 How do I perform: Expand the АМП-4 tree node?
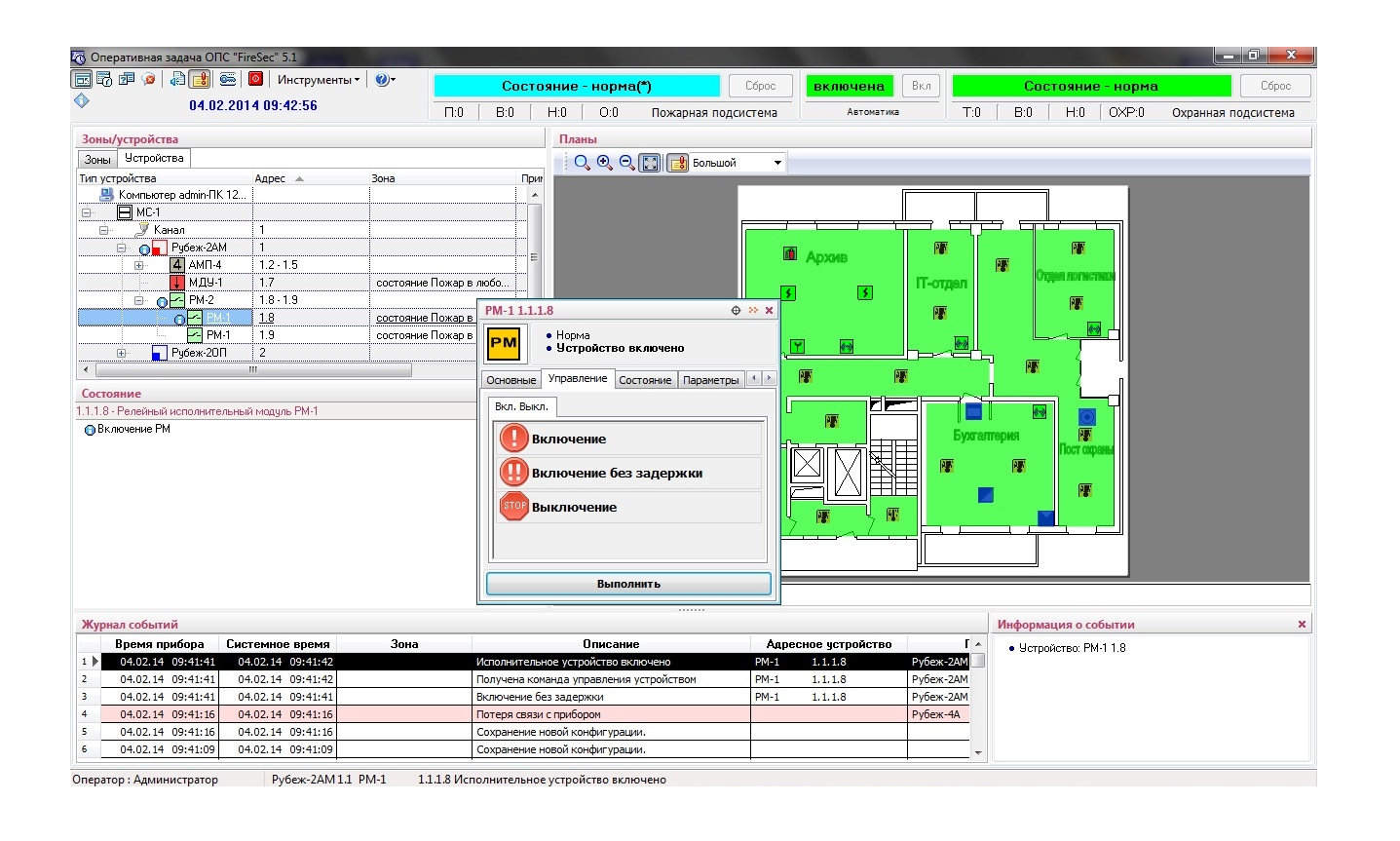pos(138,265)
